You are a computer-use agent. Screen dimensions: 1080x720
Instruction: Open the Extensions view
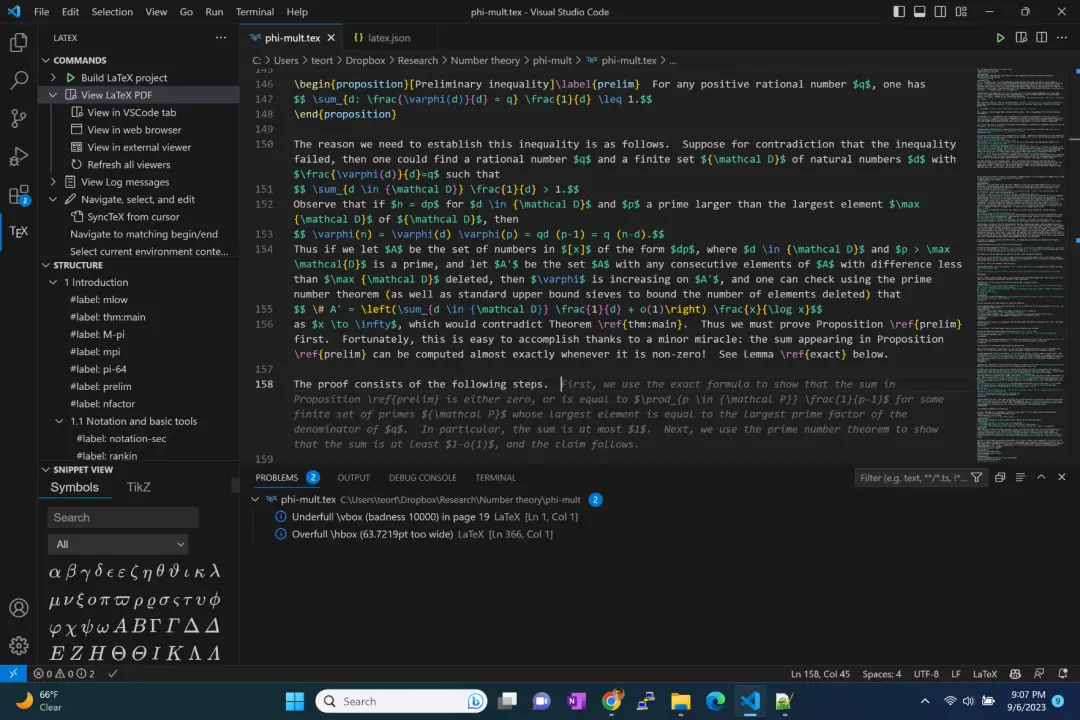tap(18, 194)
